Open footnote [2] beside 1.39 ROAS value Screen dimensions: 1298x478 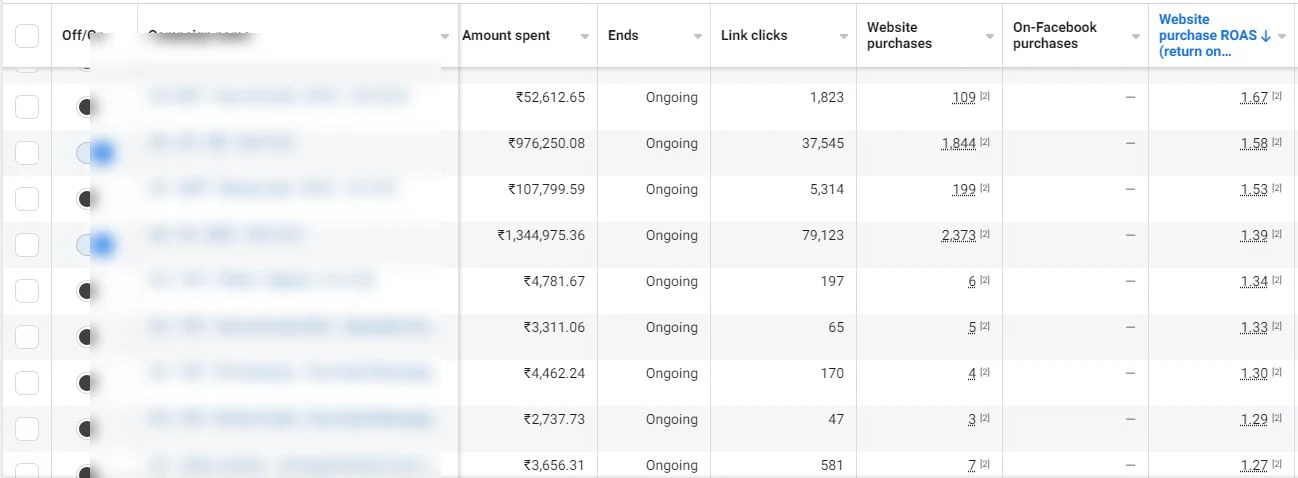[x=1277, y=234]
